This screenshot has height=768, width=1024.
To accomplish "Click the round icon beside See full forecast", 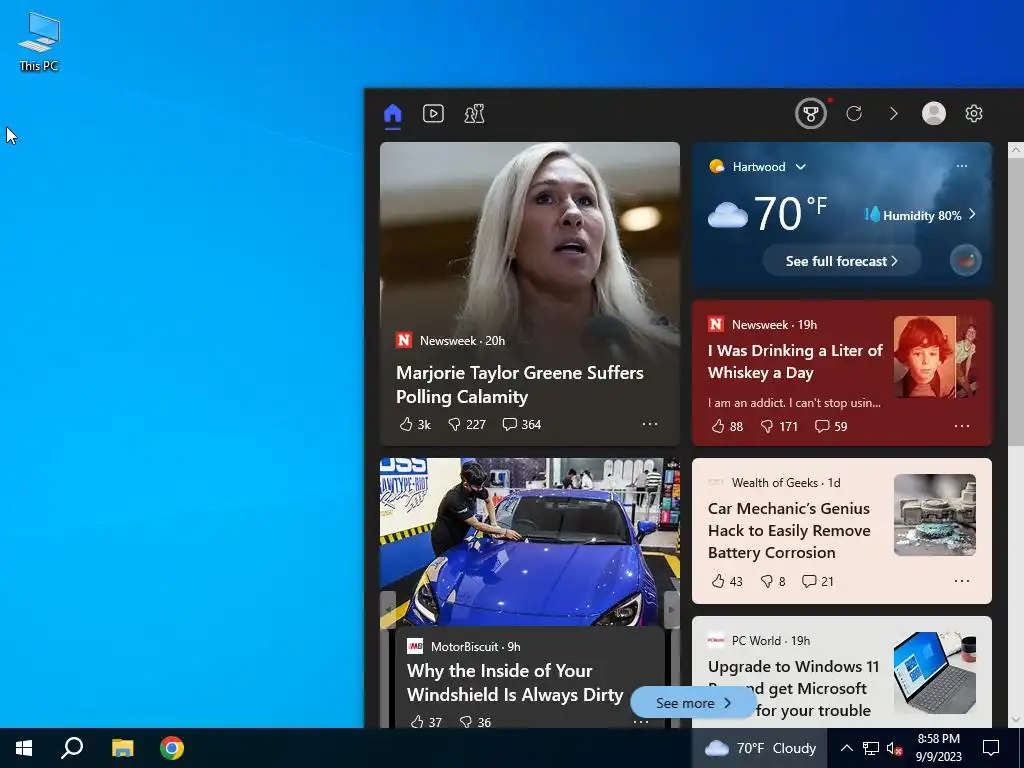I will coord(965,261).
